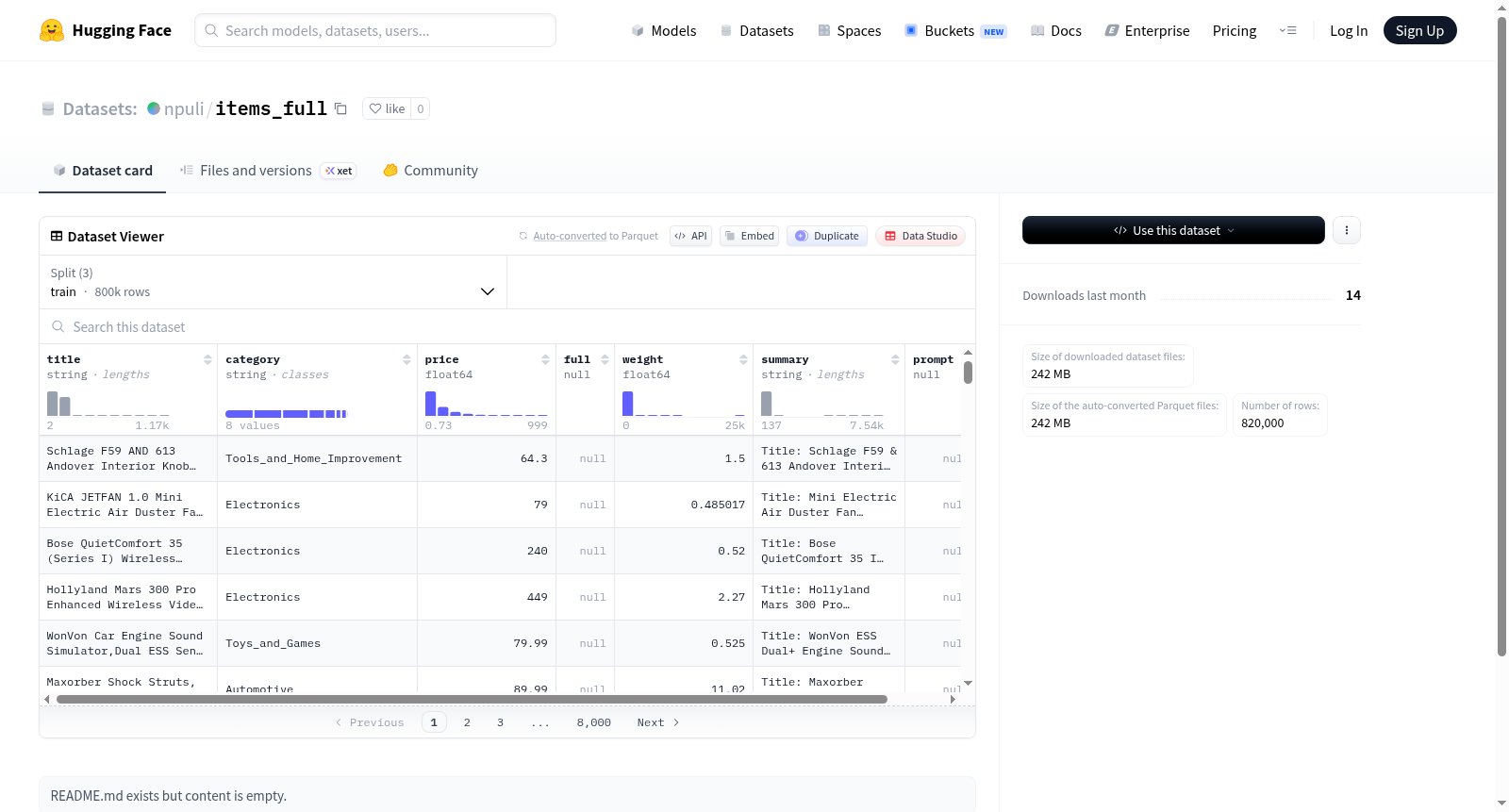Go to Enterprise page
The height and width of the screenshot is (812, 1509).
click(1147, 31)
